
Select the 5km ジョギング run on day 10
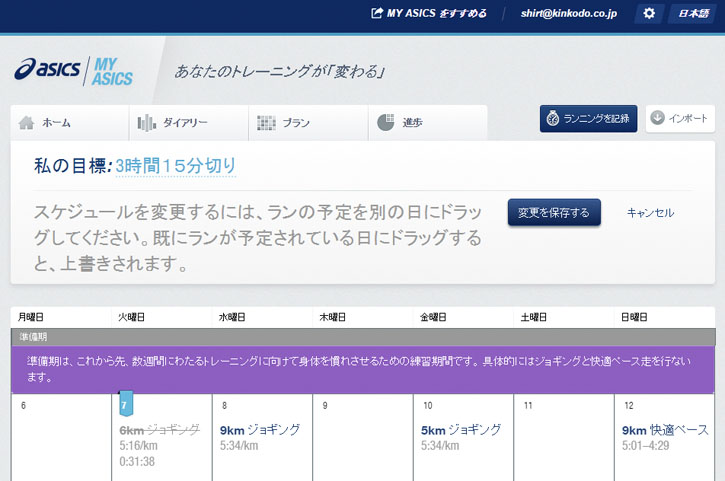point(461,430)
